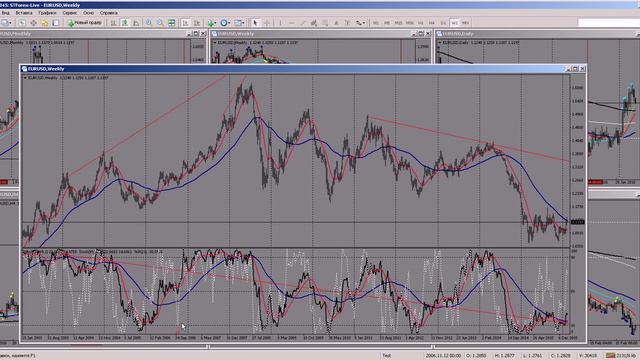
Task: Click the empty toolbar search field
Action: click(x=609, y=23)
